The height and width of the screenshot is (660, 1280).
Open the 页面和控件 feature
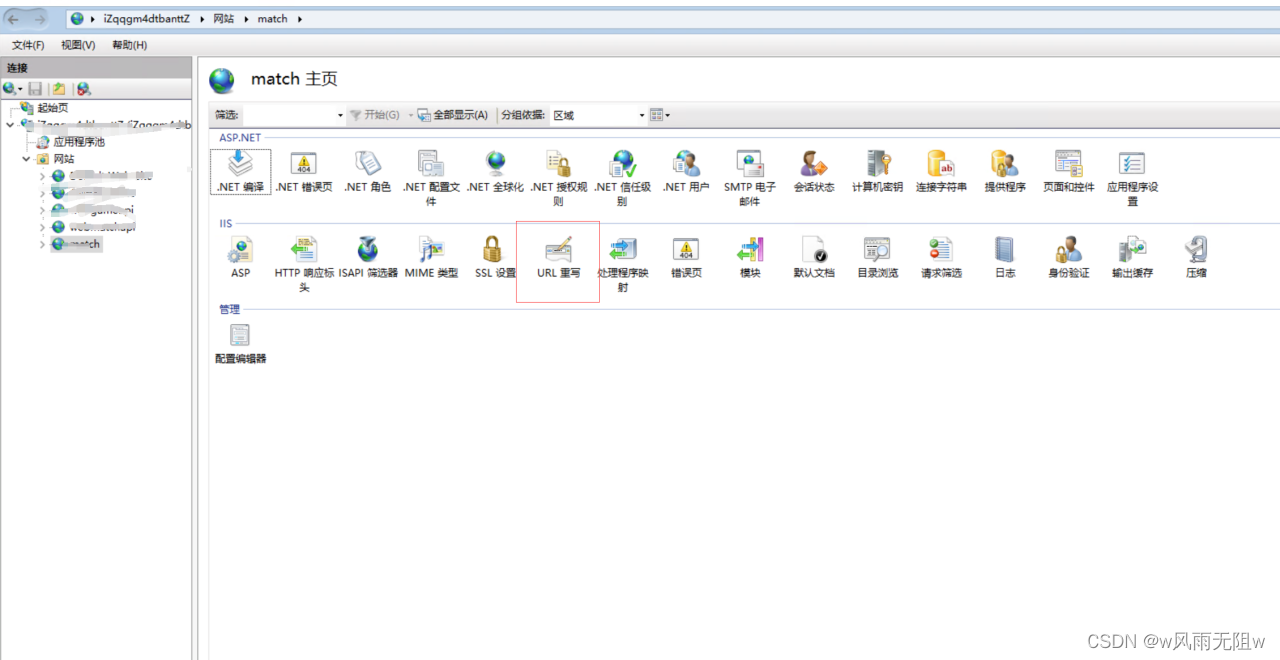(1069, 171)
